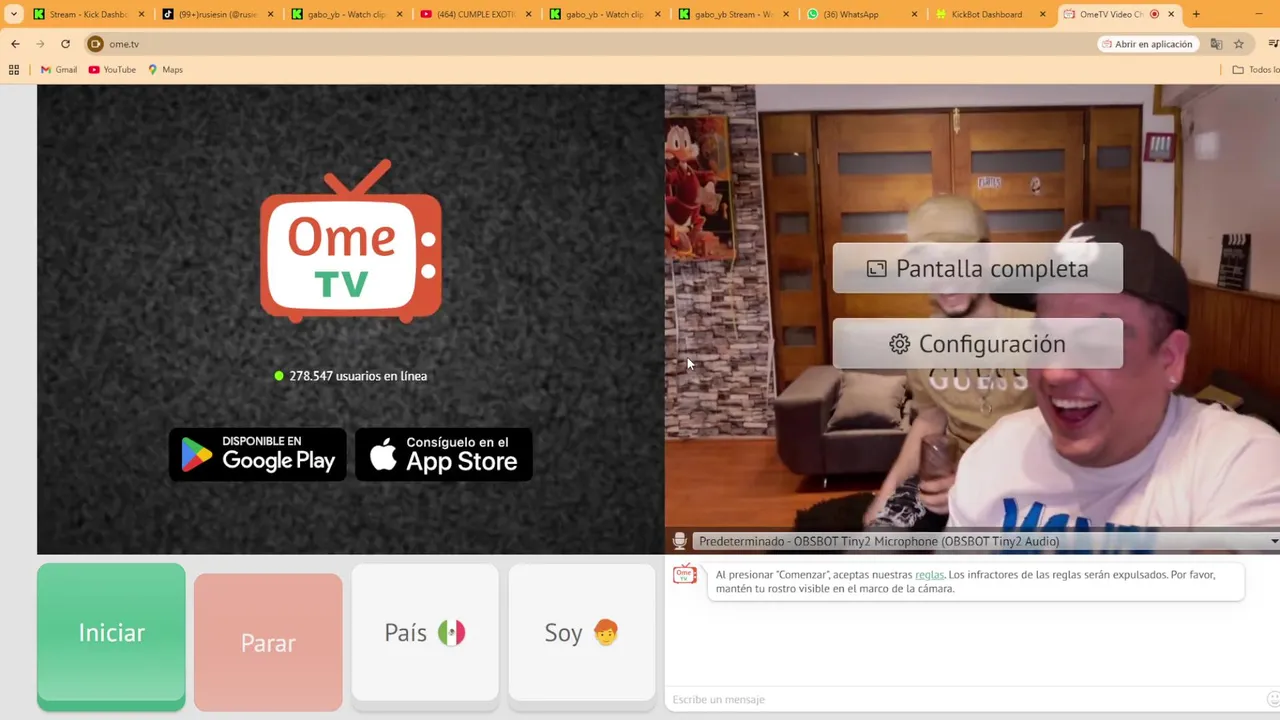Click Abrir en aplicación button
1280x720 pixels.
coord(1147,44)
